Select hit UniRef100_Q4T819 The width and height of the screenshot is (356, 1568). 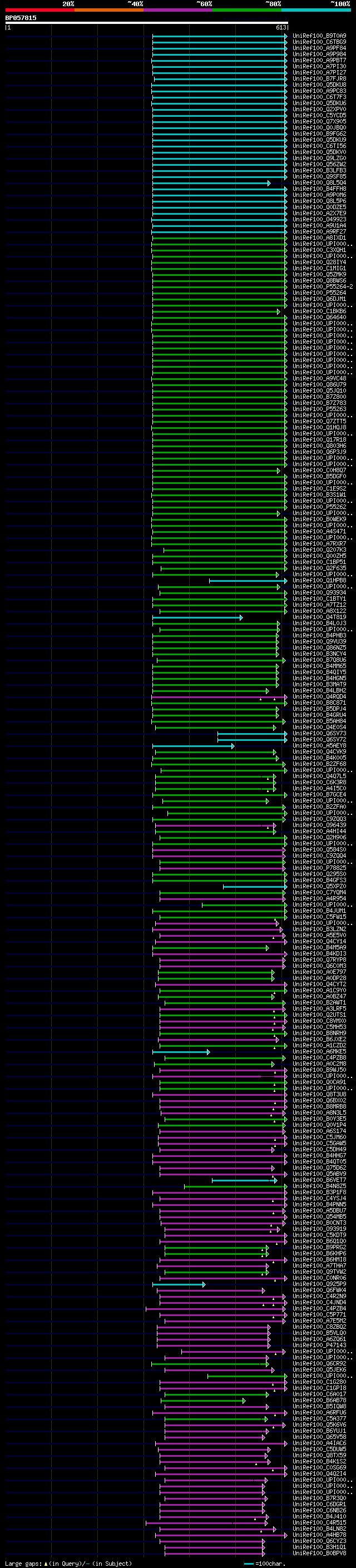319,617
